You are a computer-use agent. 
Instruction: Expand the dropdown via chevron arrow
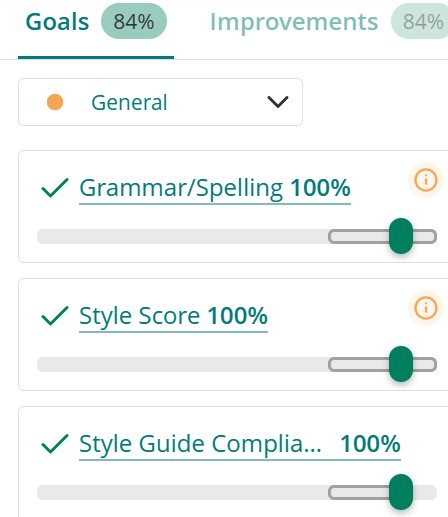pos(278,102)
